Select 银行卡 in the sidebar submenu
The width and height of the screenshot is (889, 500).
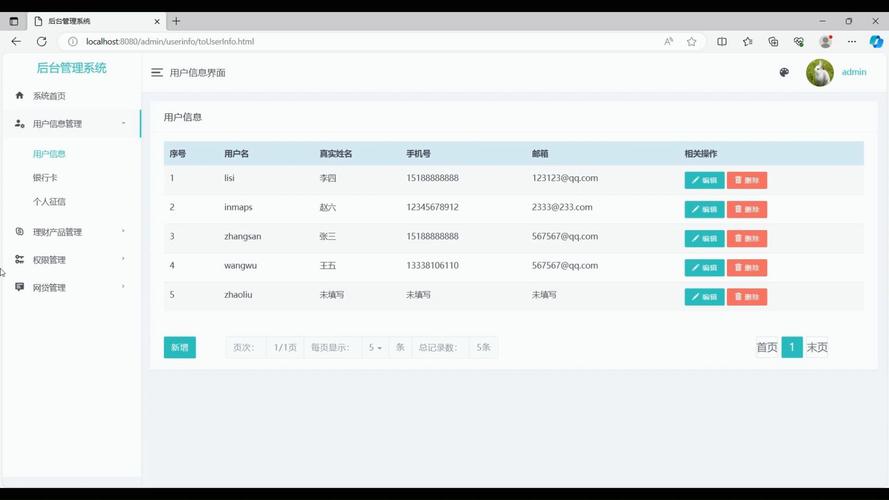tap(45, 178)
